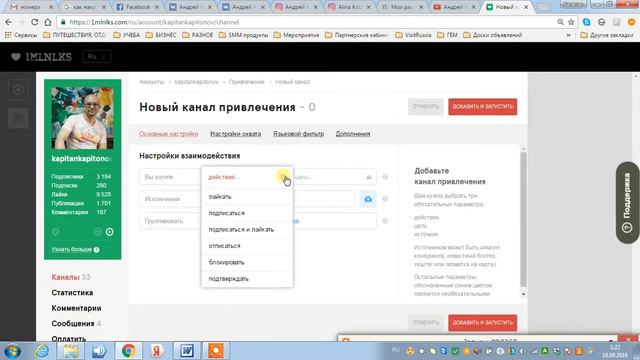This screenshot has height=360, width=640.
Task: Open 'УЧЕБА' bookmarks folder
Action: coord(127,35)
